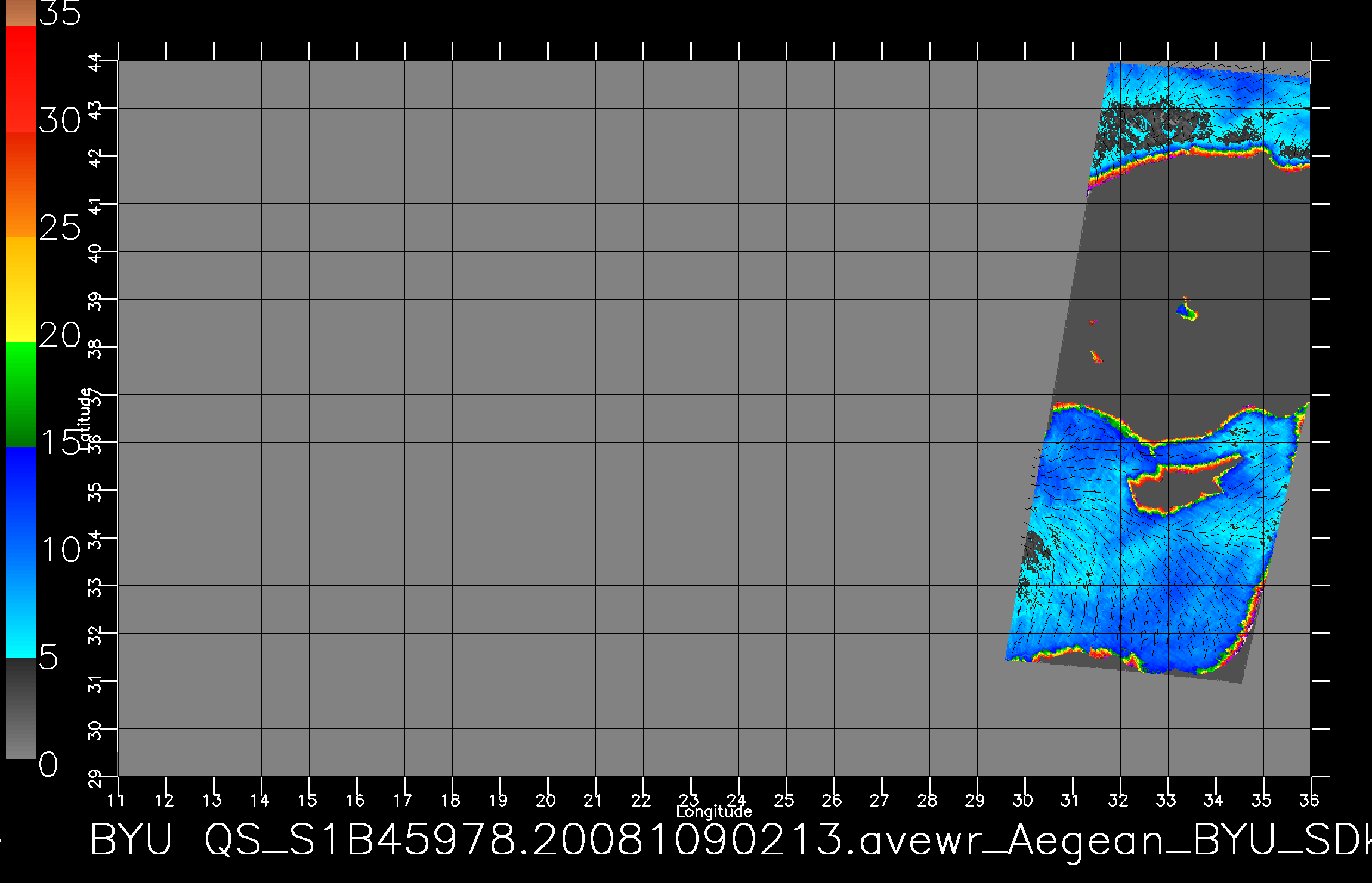The width and height of the screenshot is (1372, 883).
Task: Click the color scale label "20"
Action: click(x=60, y=335)
